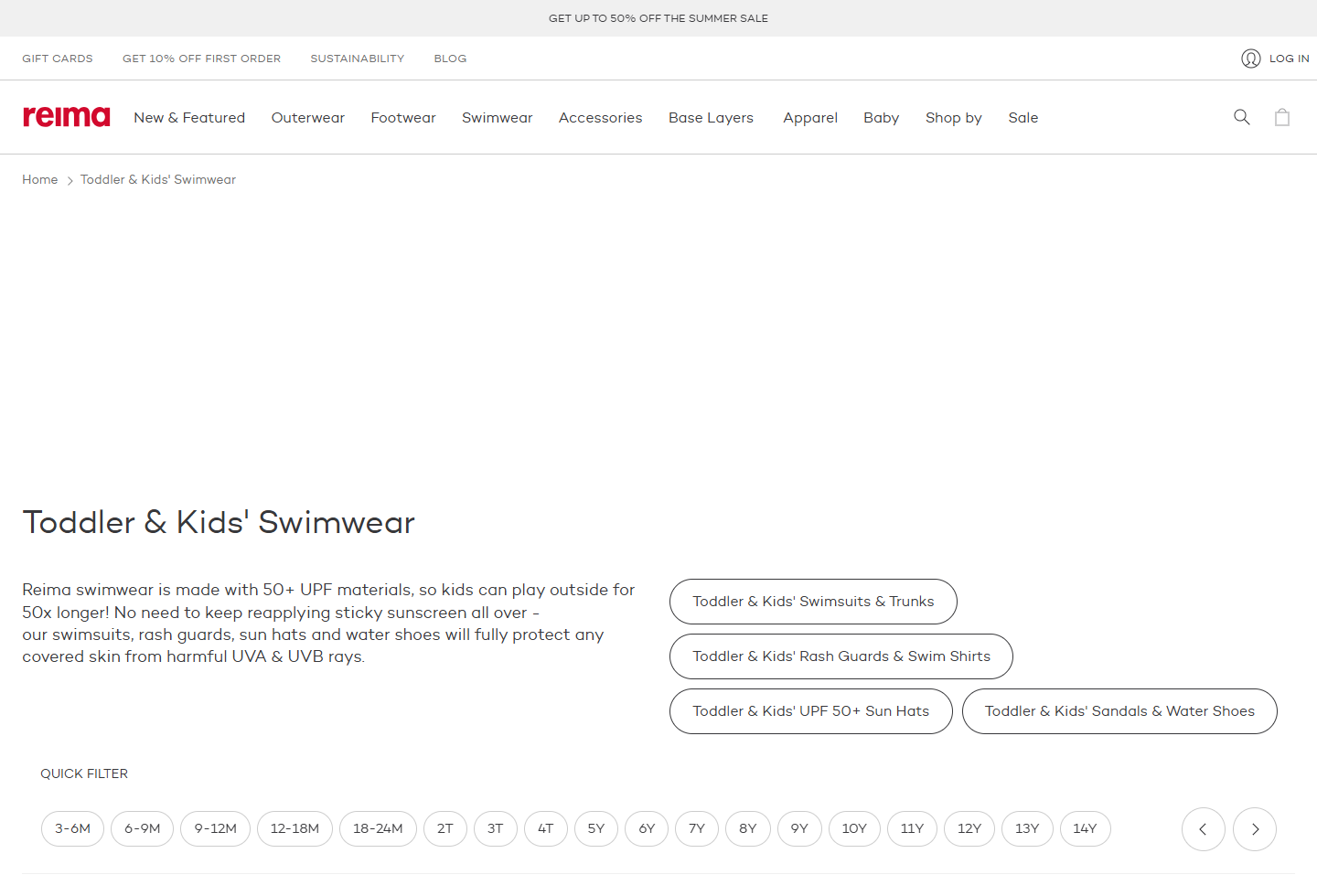Open Footwear menu
Viewport: 1317px width, 896px height.
[x=403, y=118]
